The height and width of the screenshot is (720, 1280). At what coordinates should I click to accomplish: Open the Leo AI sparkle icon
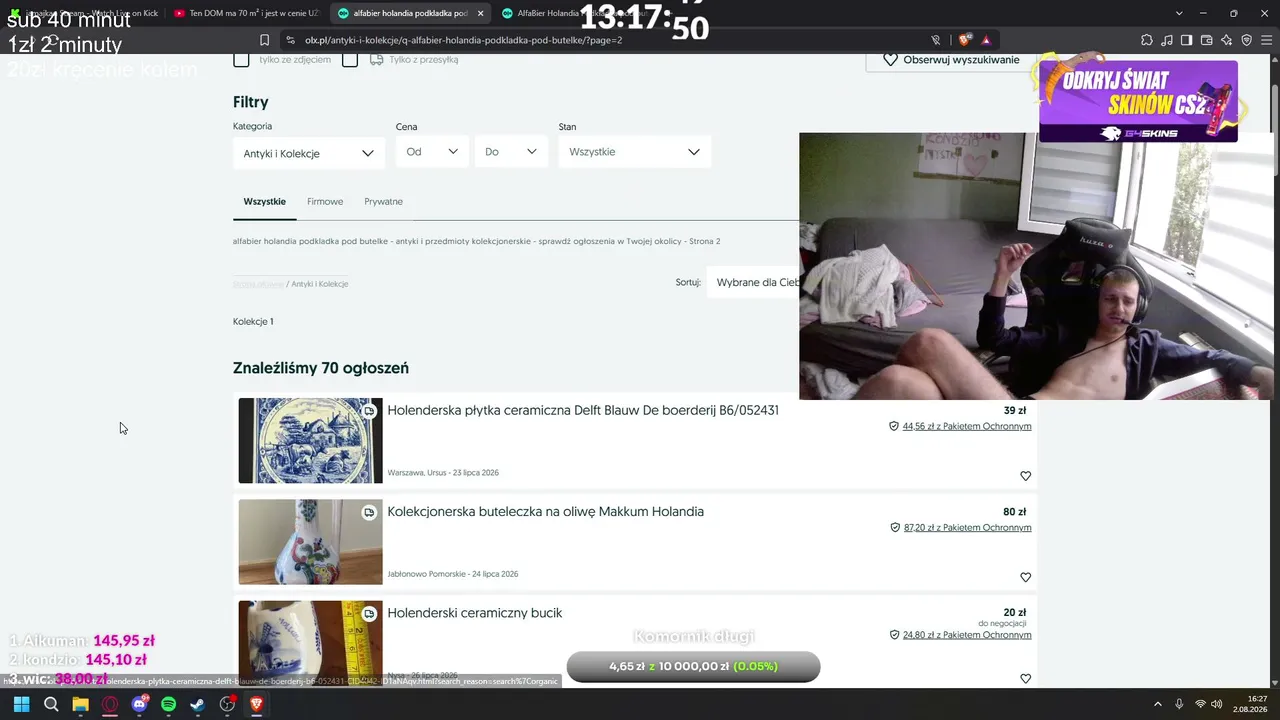[1226, 40]
